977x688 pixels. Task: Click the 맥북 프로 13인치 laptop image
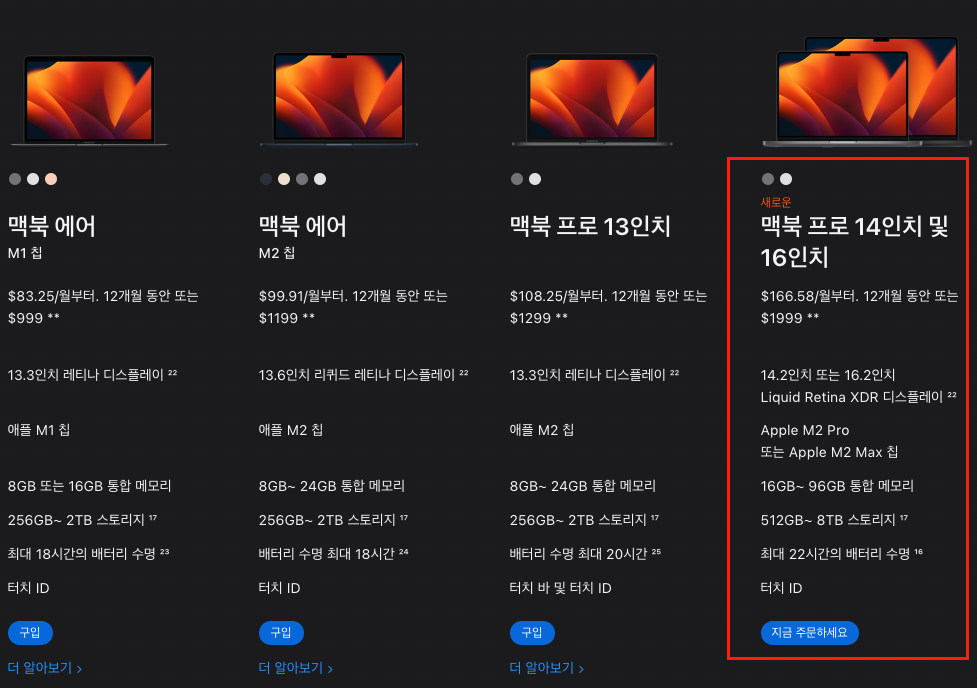591,99
